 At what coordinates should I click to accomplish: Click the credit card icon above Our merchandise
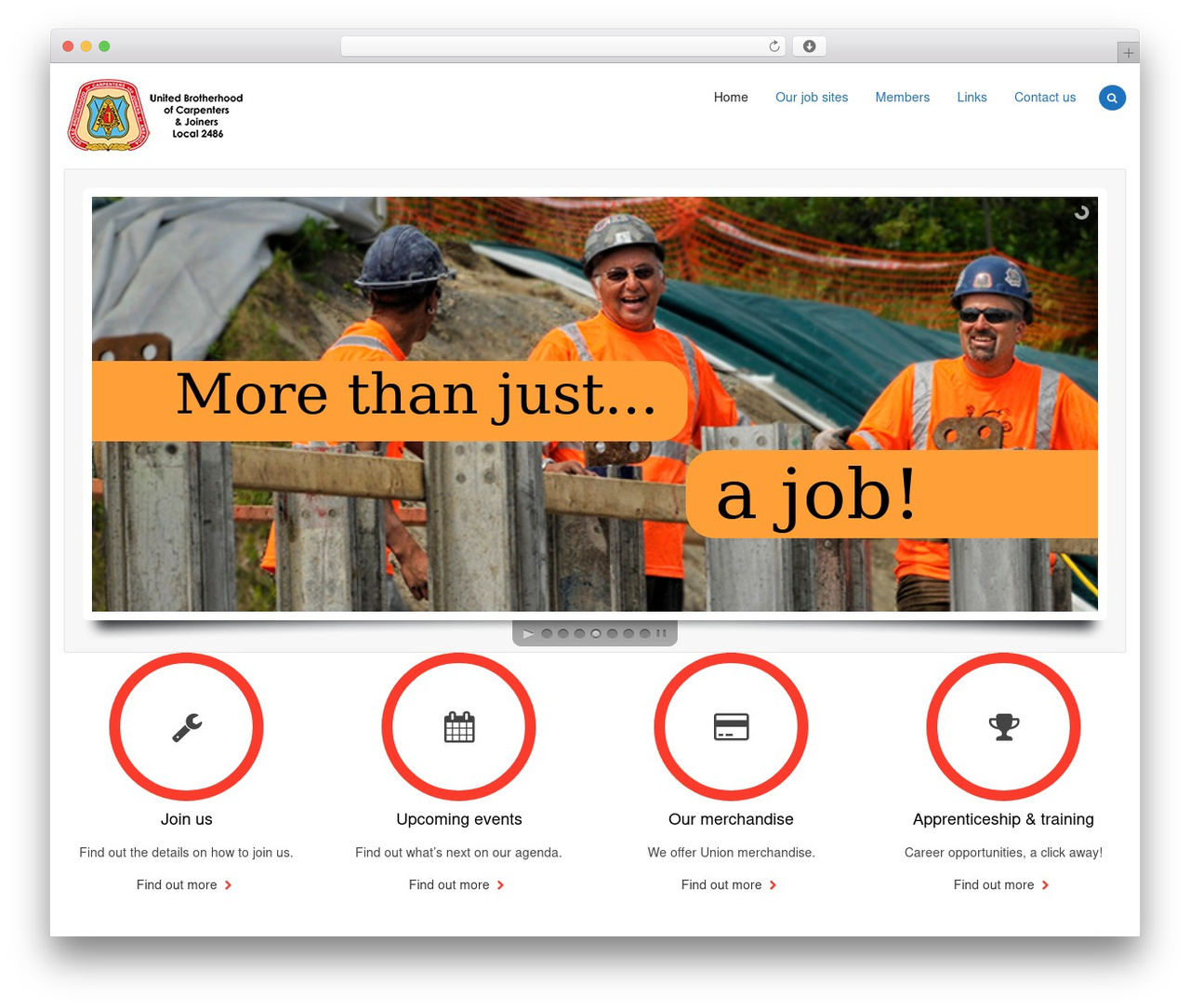732,727
